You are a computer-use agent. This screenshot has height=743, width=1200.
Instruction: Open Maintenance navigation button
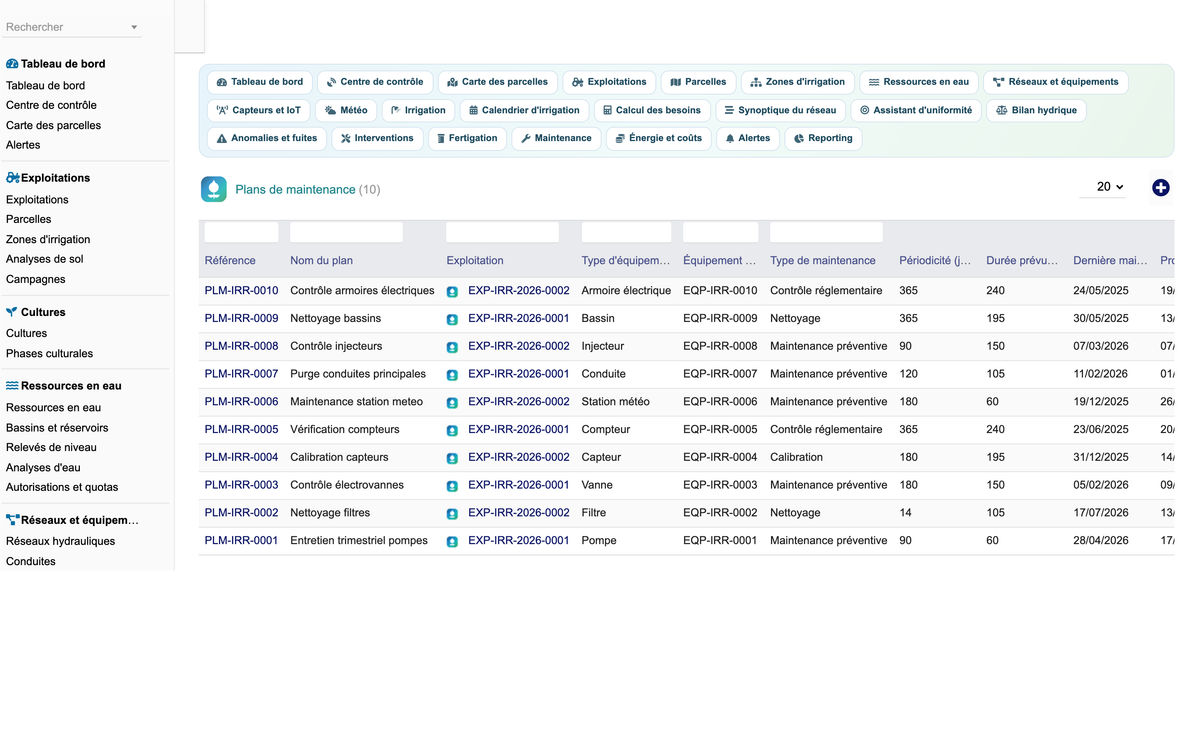pos(556,138)
